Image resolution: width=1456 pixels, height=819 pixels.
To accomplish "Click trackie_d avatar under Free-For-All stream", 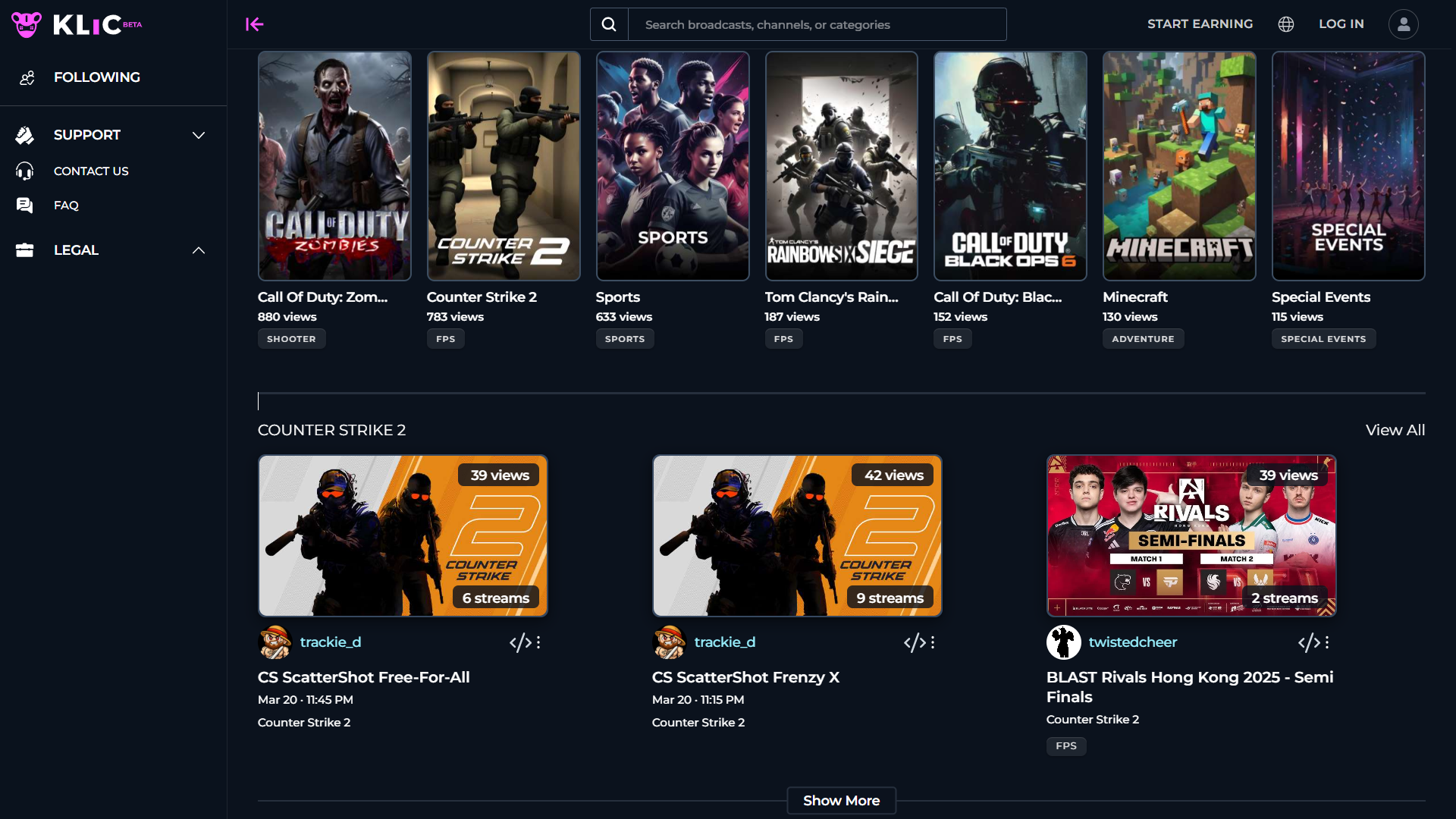I will [x=275, y=642].
